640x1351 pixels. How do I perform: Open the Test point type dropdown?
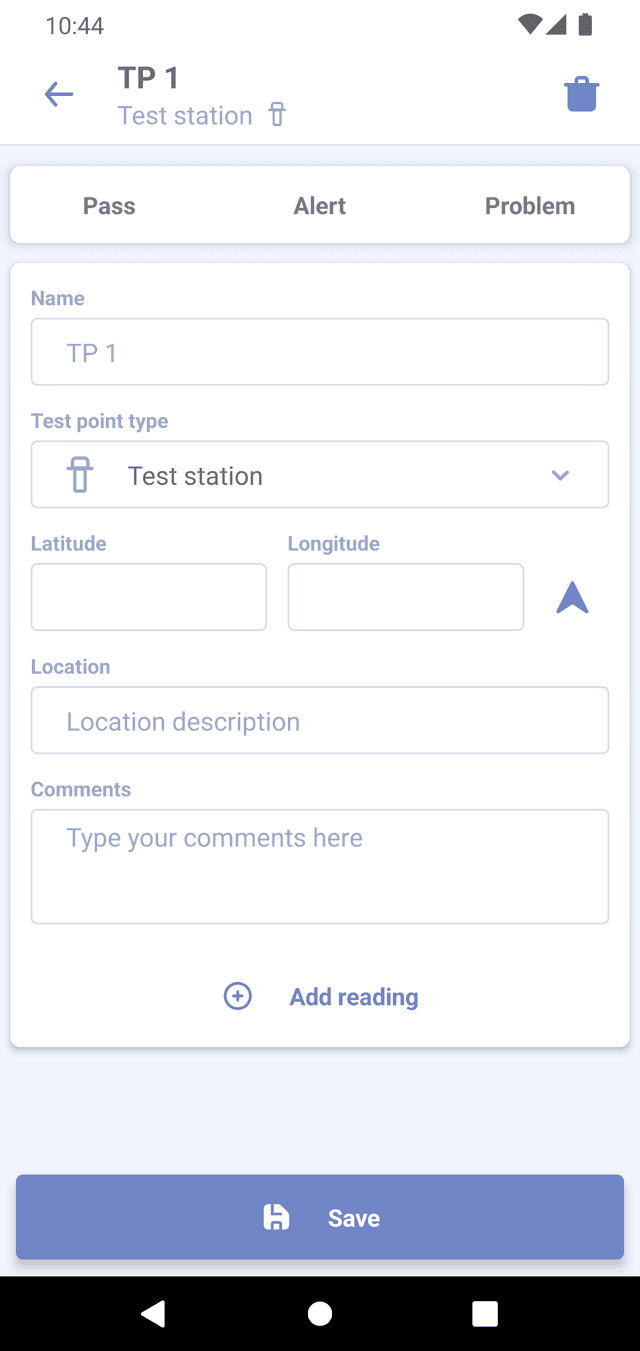pos(320,475)
